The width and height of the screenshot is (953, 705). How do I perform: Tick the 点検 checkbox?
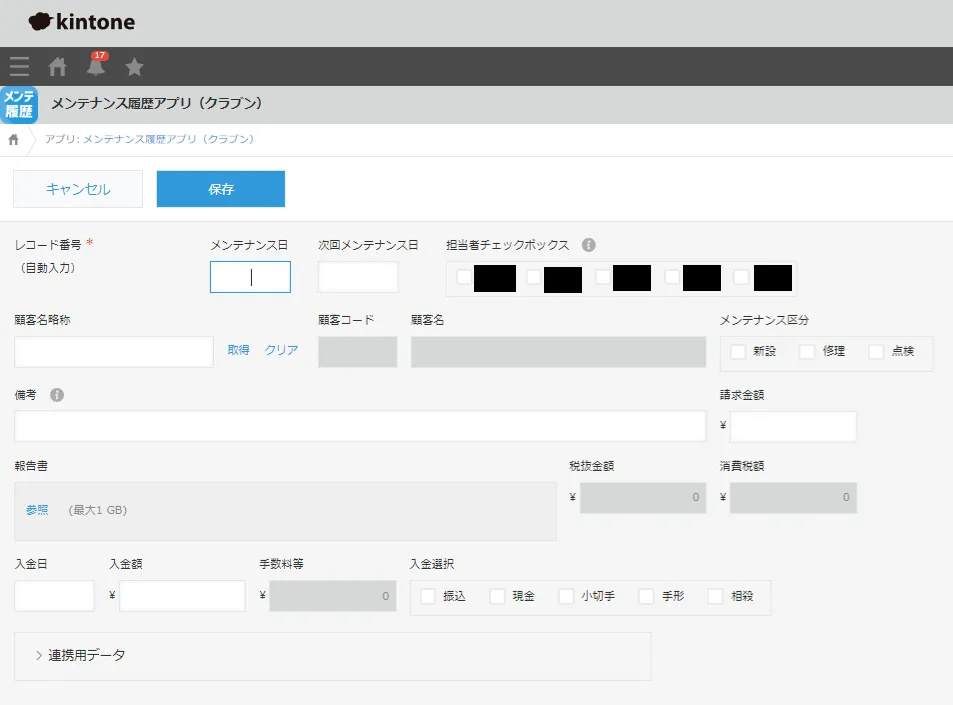[877, 352]
